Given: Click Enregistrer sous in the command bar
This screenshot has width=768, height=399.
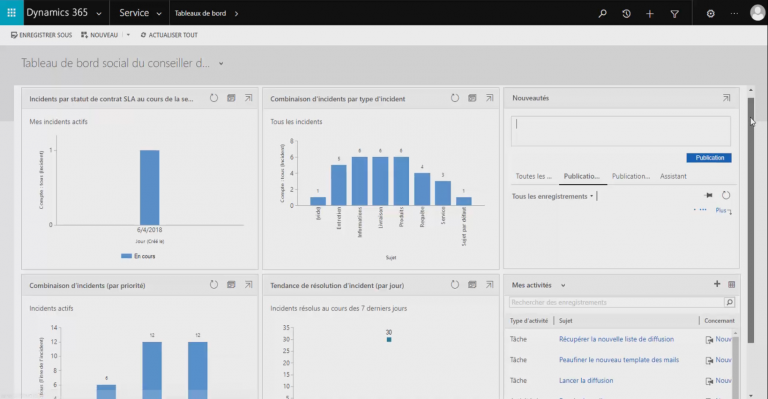Looking at the screenshot, I should (41, 35).
